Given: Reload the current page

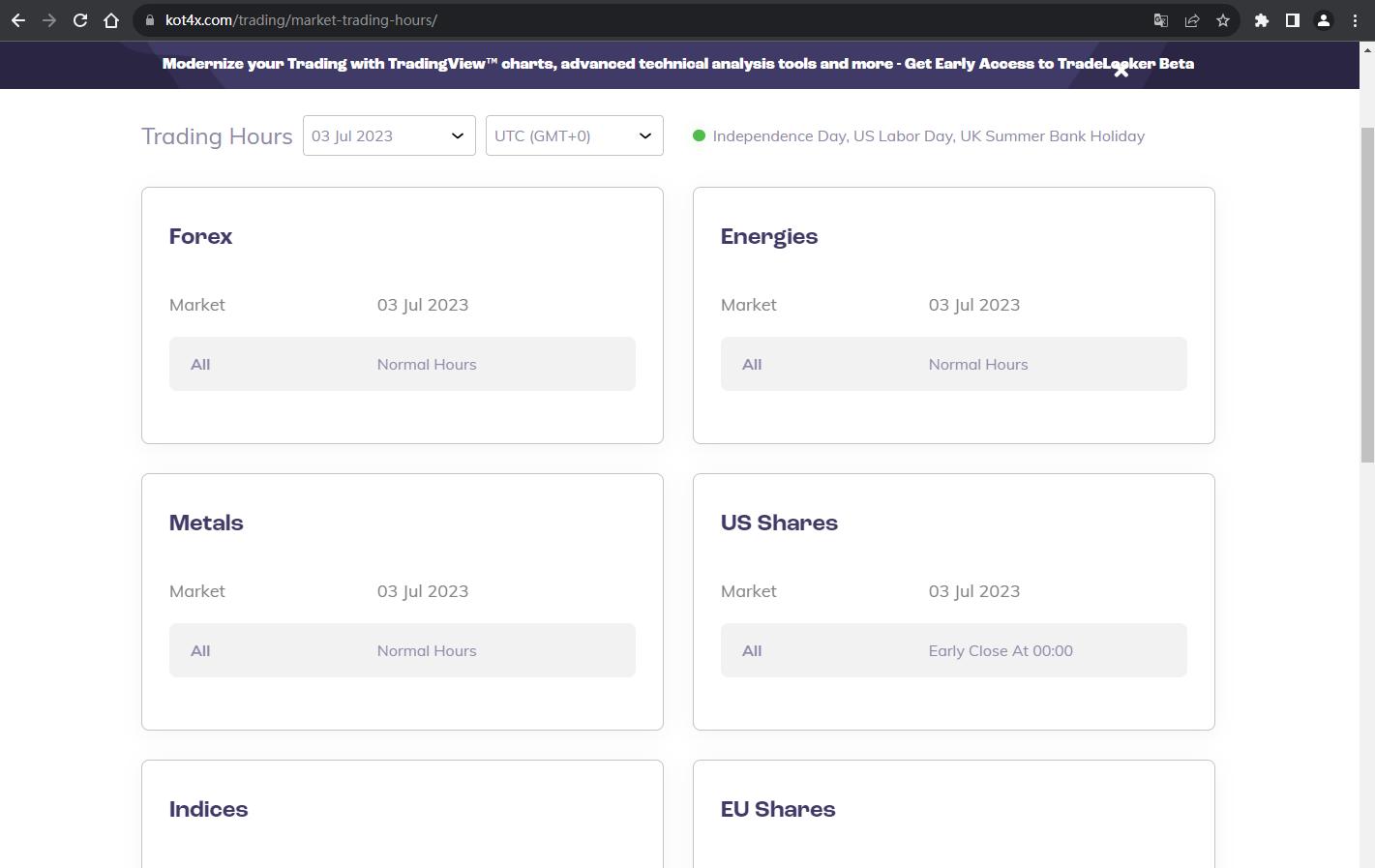Looking at the screenshot, I should pos(80,20).
